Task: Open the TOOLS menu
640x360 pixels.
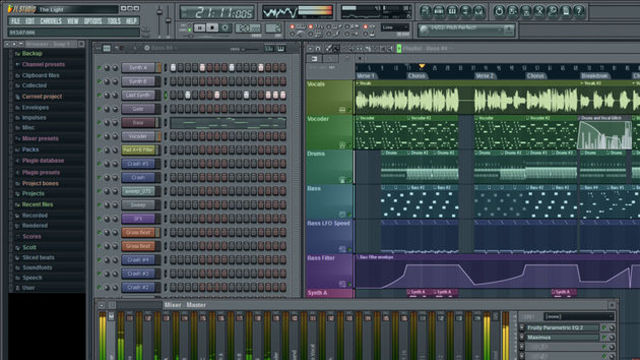Action: pos(114,21)
